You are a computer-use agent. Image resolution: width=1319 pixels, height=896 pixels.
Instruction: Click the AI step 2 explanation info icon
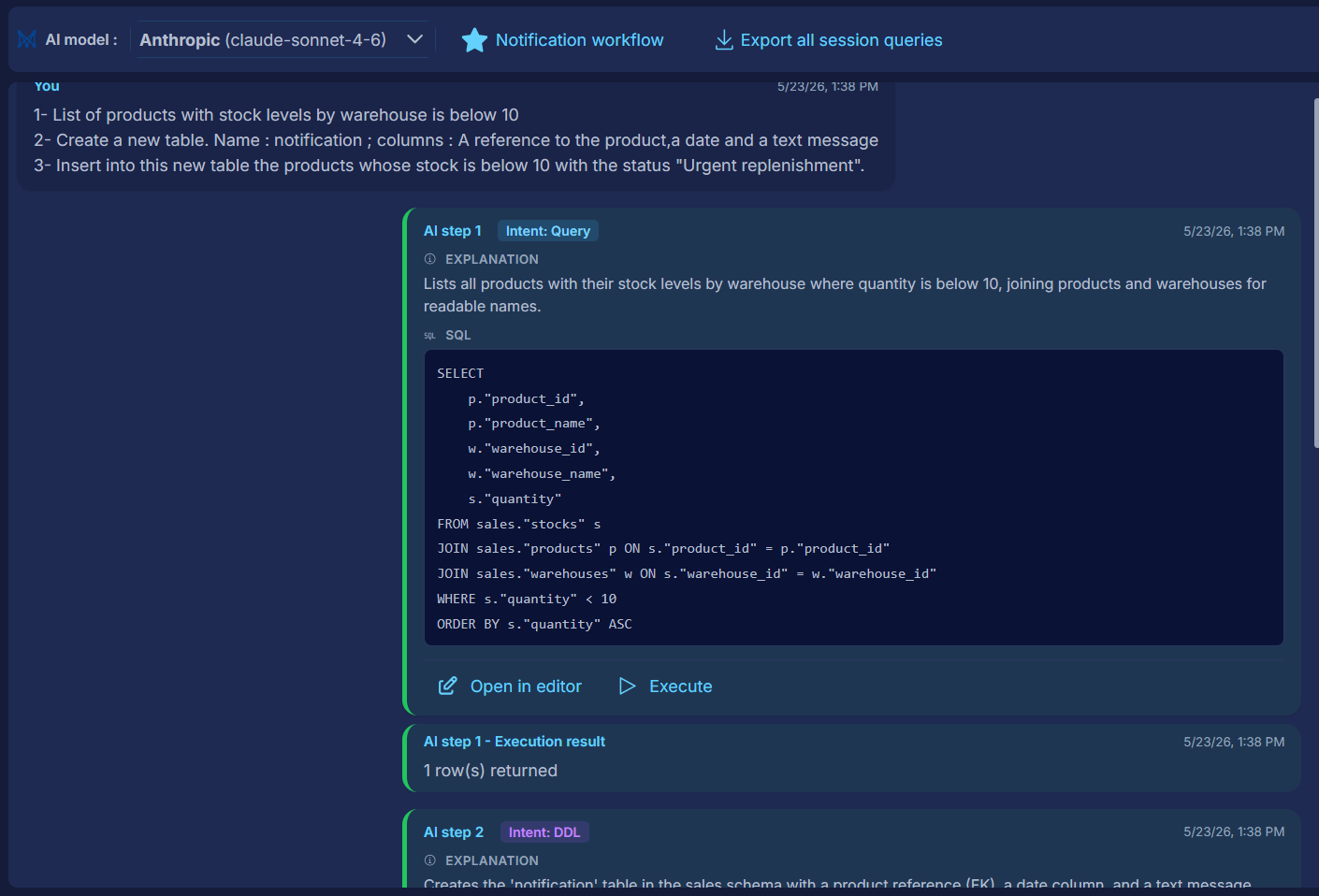430,860
